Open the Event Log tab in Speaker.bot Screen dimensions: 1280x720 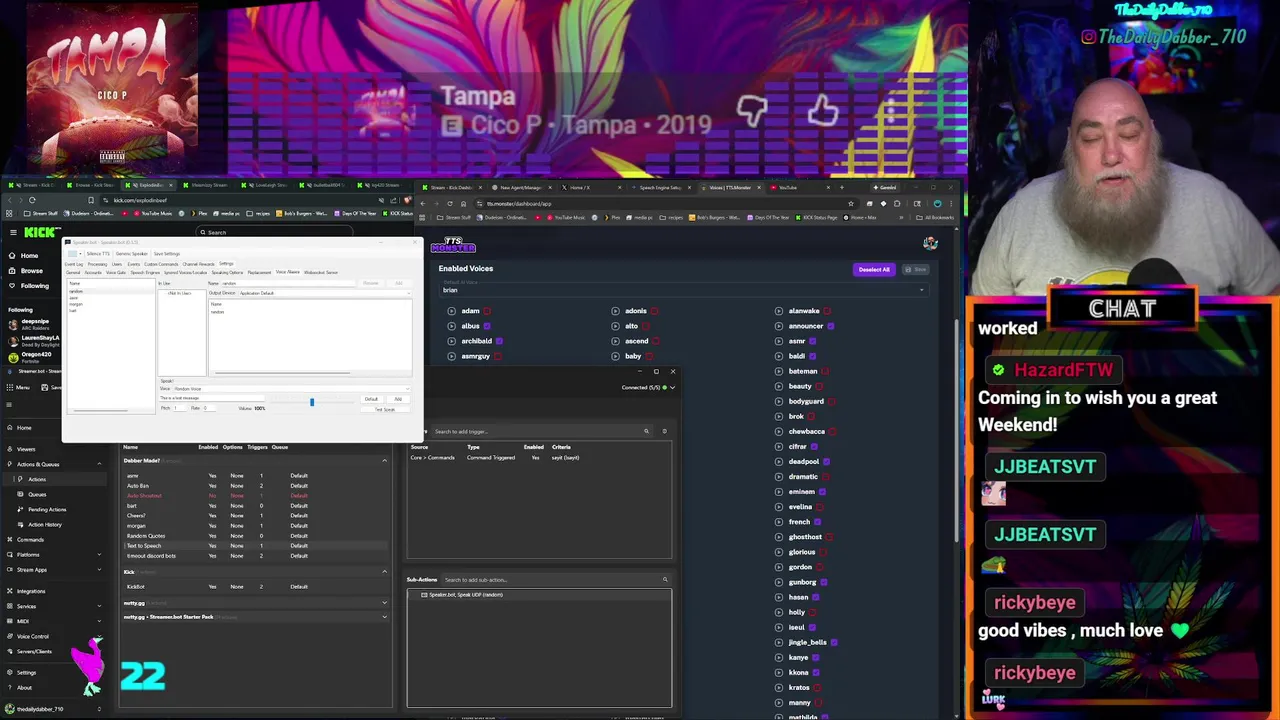pyautogui.click(x=74, y=264)
